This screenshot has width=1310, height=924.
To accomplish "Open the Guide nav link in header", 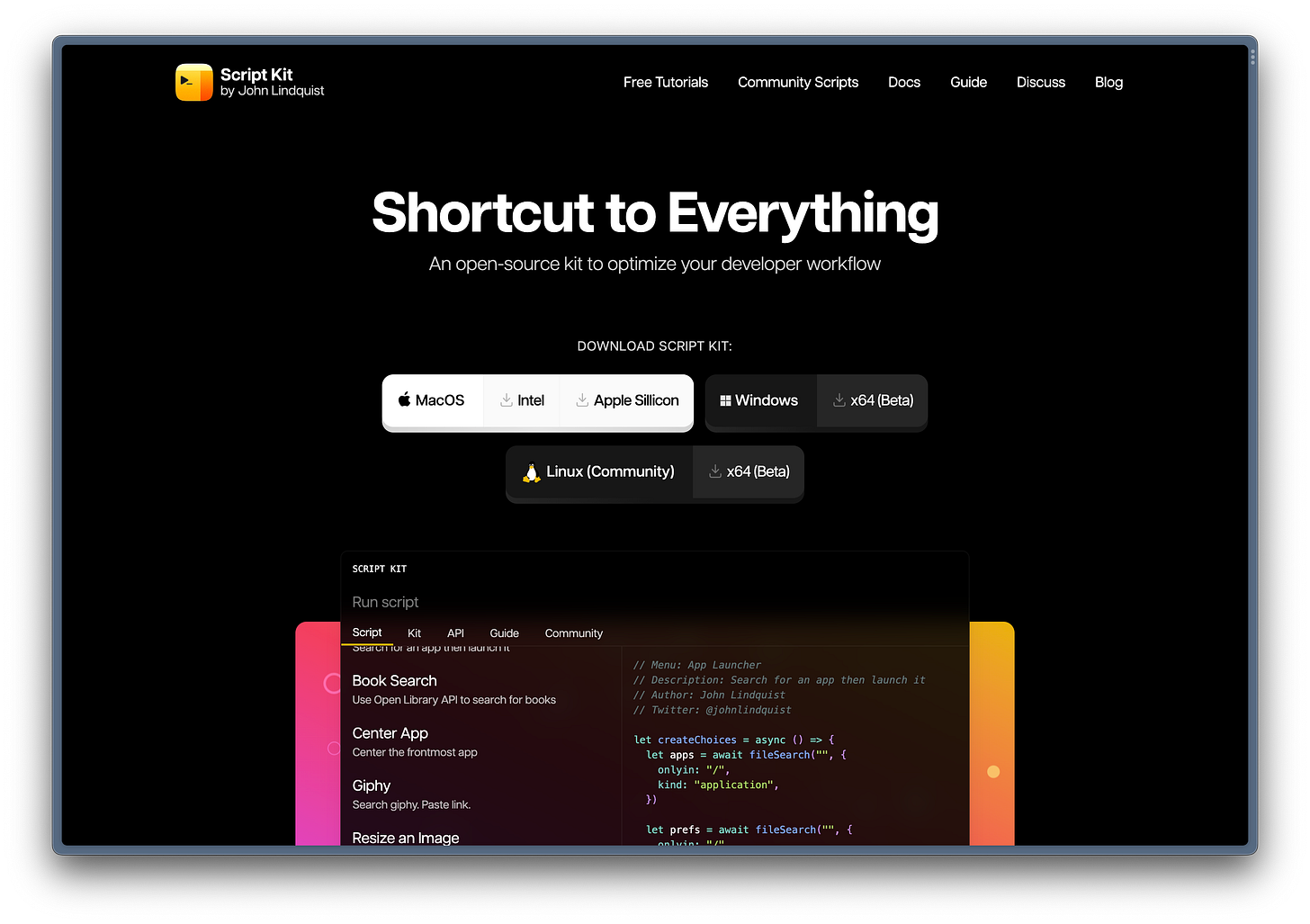I will pyautogui.click(x=969, y=82).
